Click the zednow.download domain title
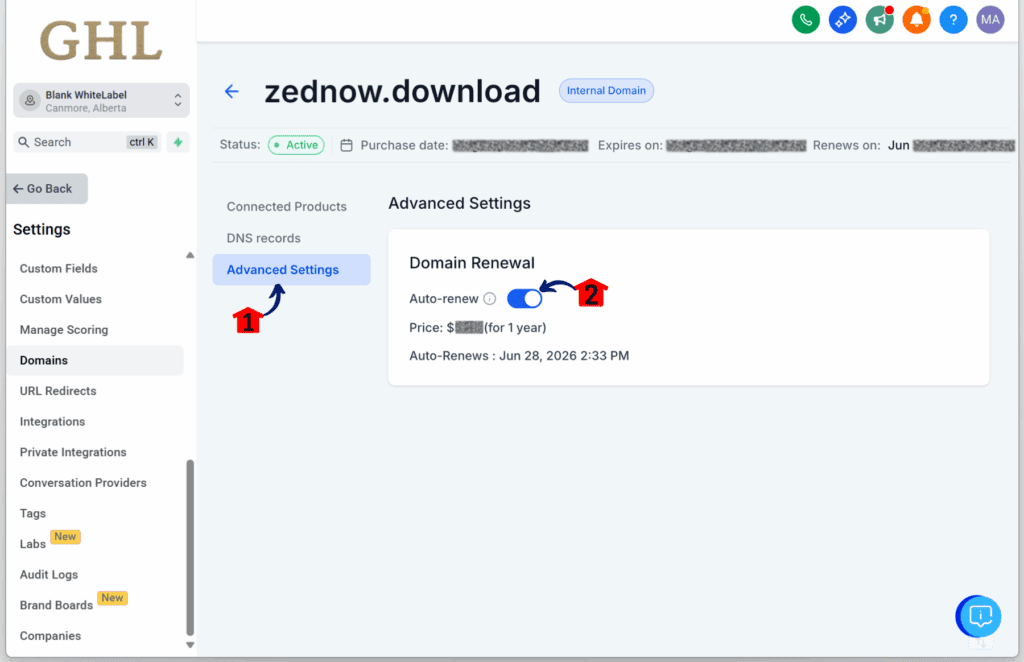 [402, 91]
